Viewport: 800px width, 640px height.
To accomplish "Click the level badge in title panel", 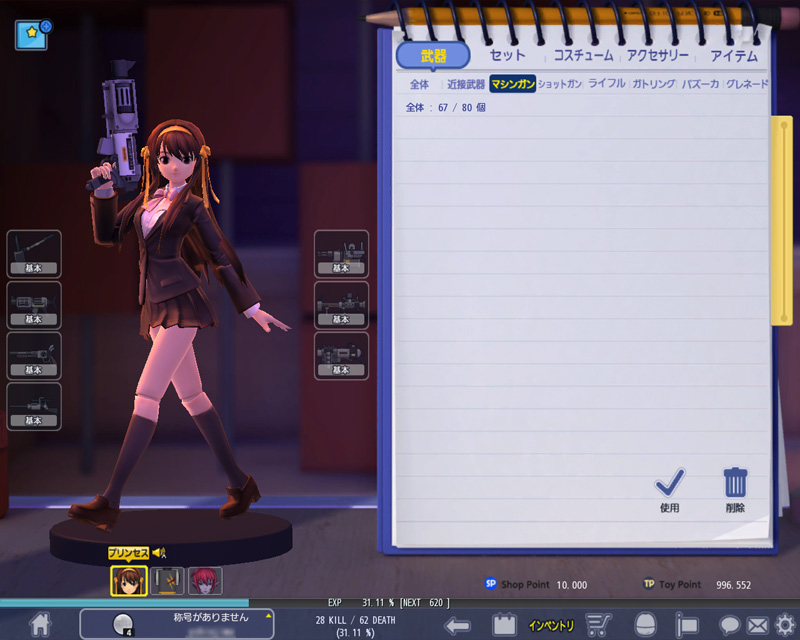I will coord(123,625).
